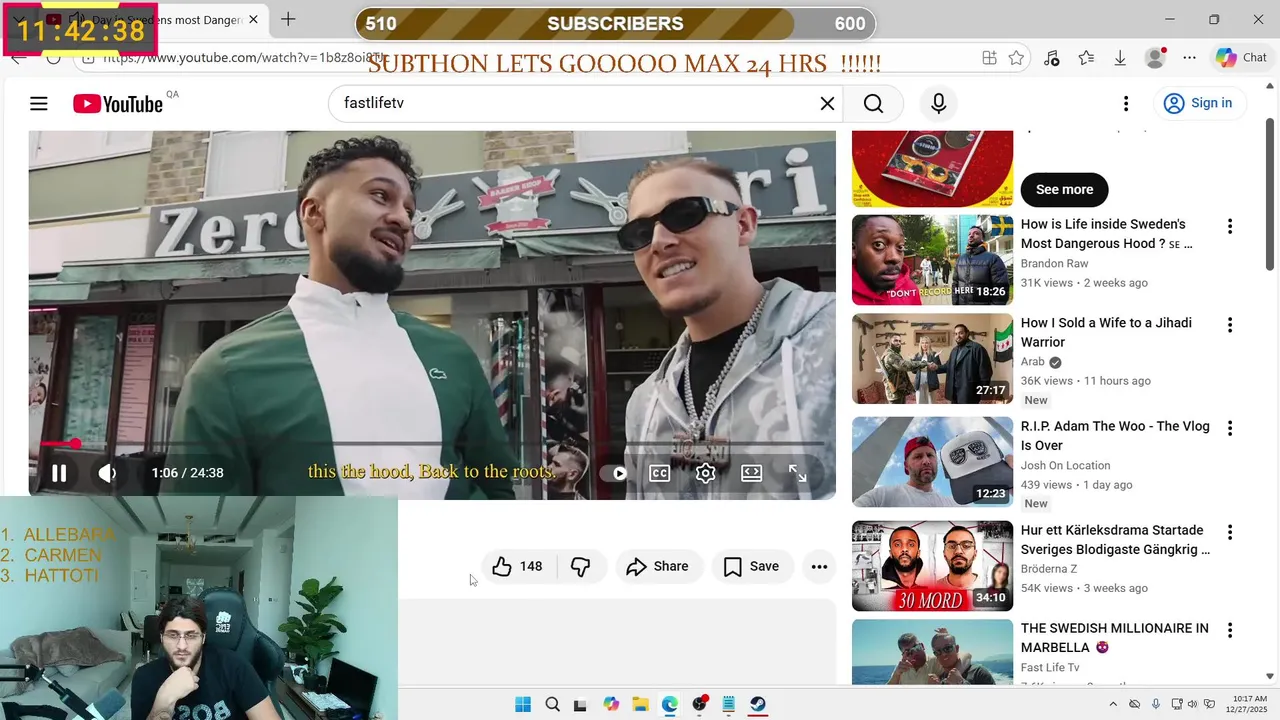Open Windows taskbar search
This screenshot has width=1280, height=720.
pyautogui.click(x=552, y=704)
